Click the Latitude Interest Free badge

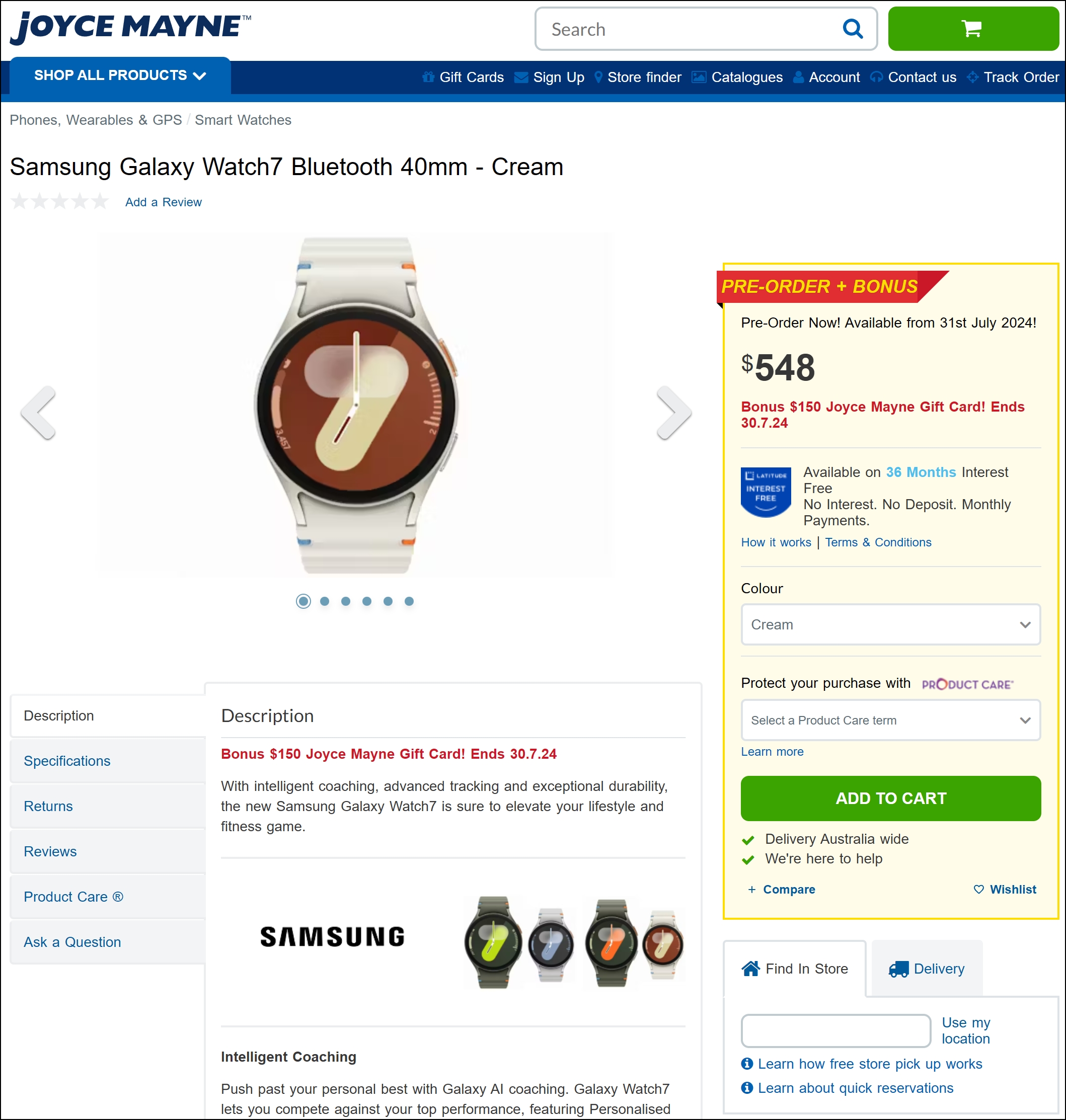tap(766, 491)
